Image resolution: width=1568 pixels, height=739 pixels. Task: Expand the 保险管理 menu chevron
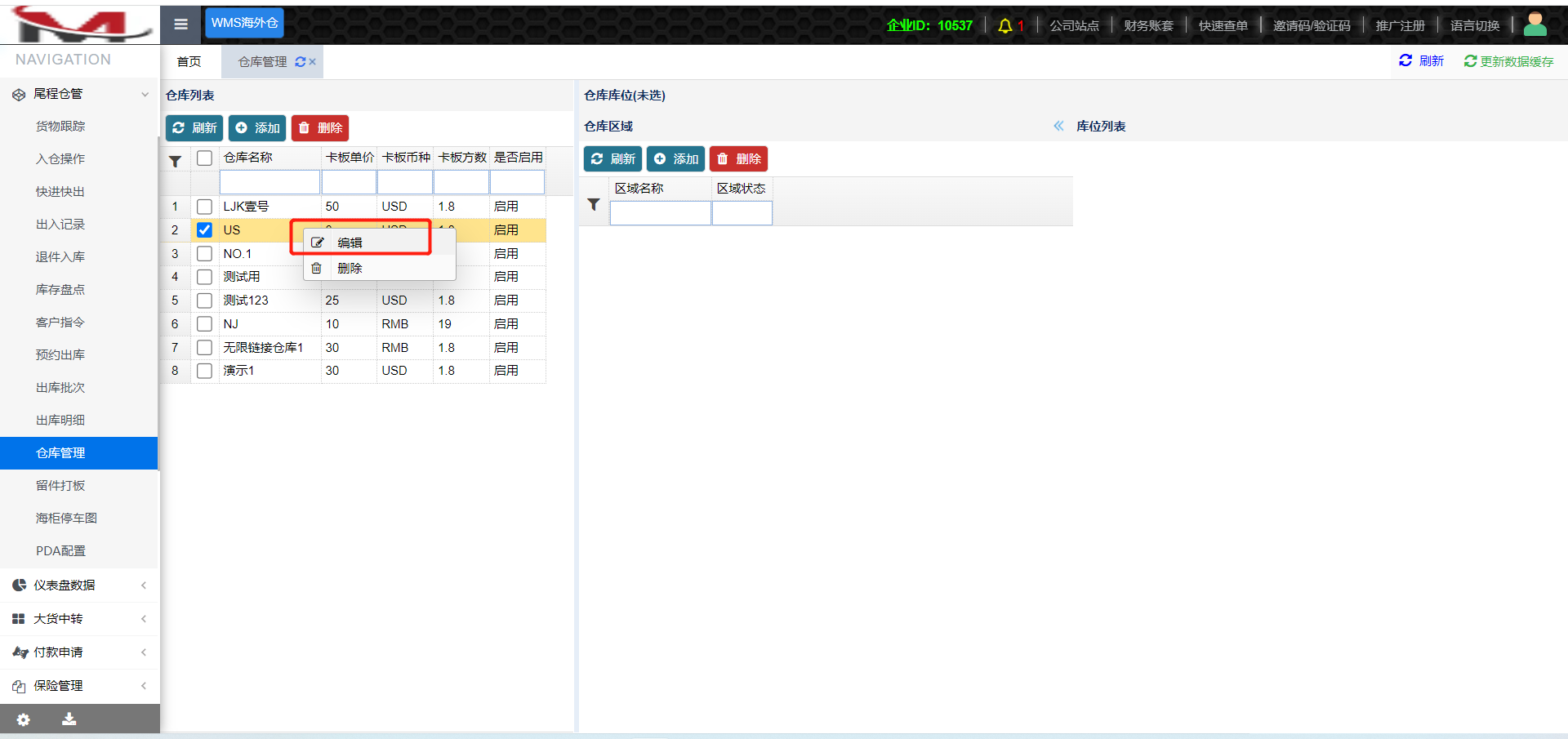(x=144, y=686)
